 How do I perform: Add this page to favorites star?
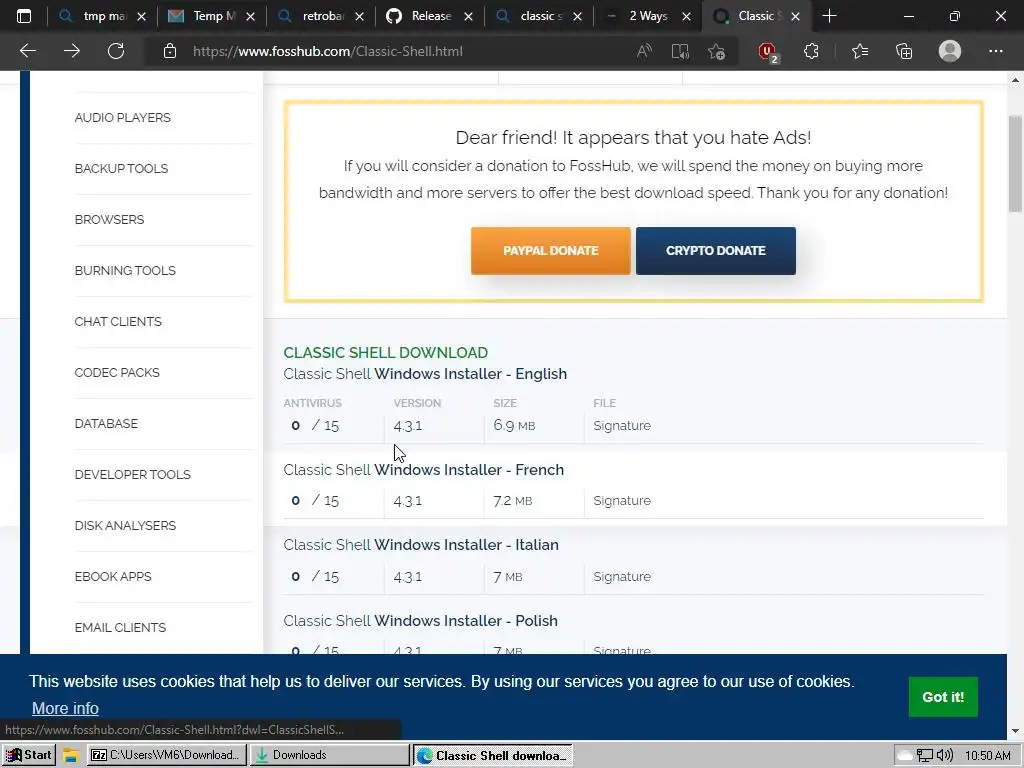pos(716,51)
